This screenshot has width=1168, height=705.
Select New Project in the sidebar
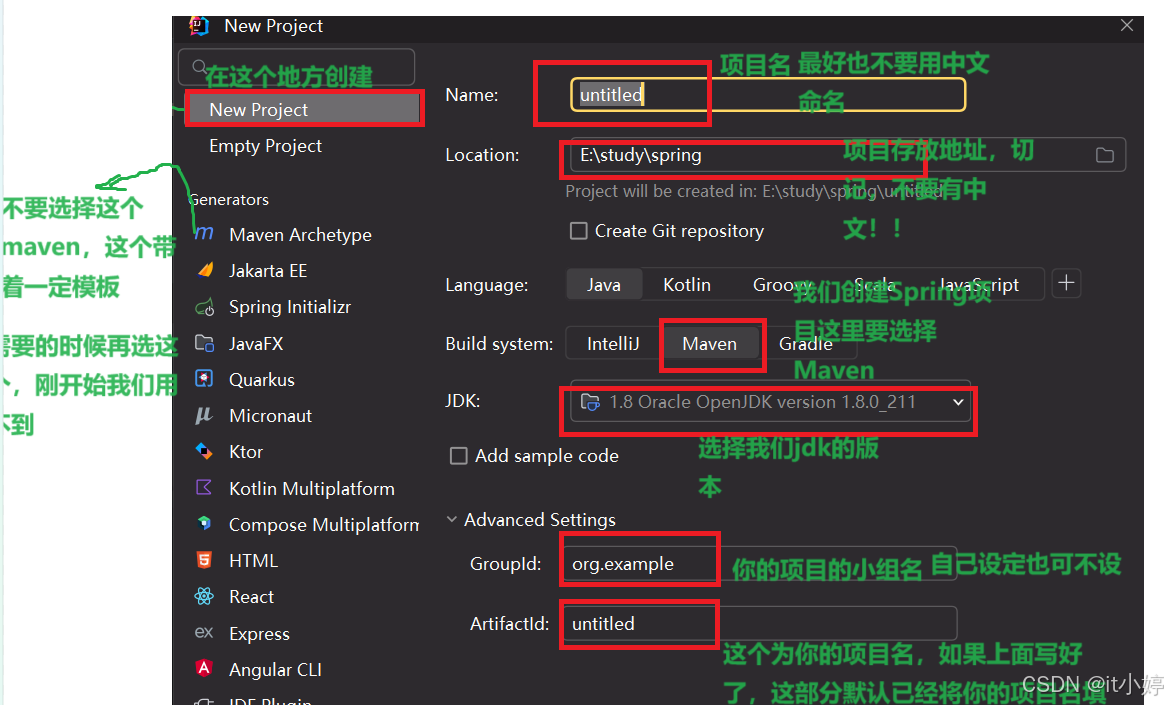pos(302,110)
